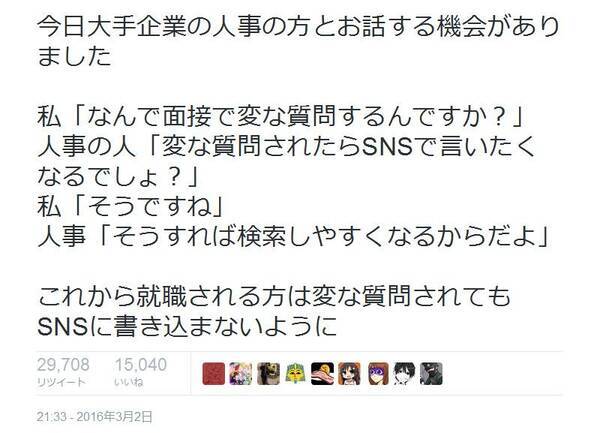
Task: Click the リツイート label
Action: click(61, 382)
